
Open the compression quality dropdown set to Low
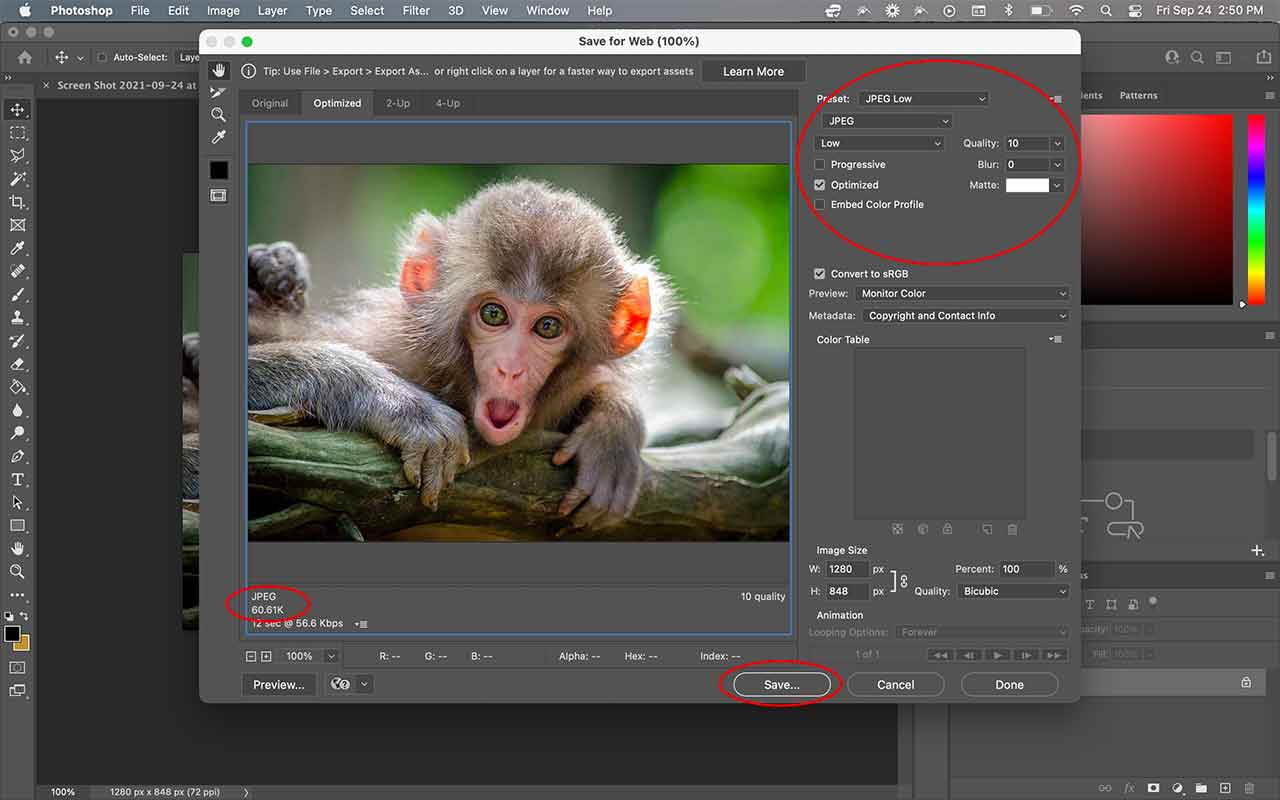(880, 143)
